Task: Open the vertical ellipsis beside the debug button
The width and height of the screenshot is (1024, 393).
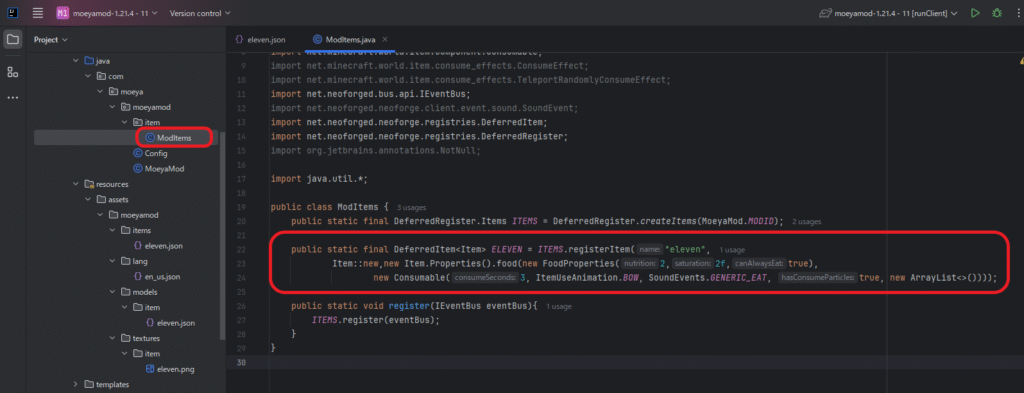Action: tap(1017, 13)
